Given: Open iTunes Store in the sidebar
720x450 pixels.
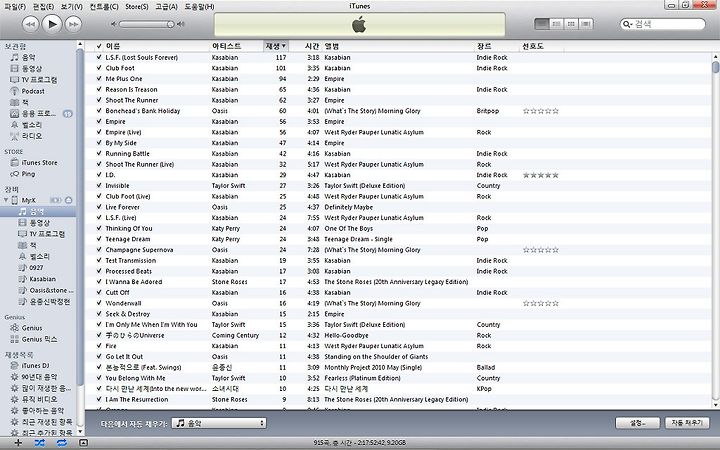Looking at the screenshot, I should tap(39, 163).
